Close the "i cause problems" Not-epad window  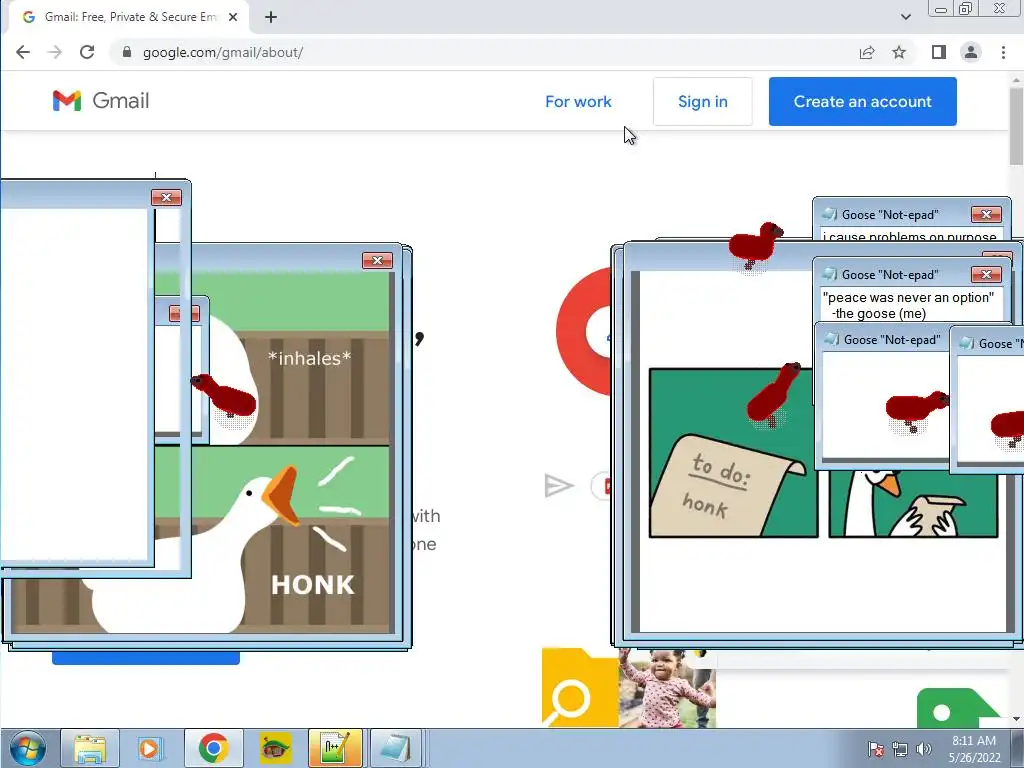[986, 214]
